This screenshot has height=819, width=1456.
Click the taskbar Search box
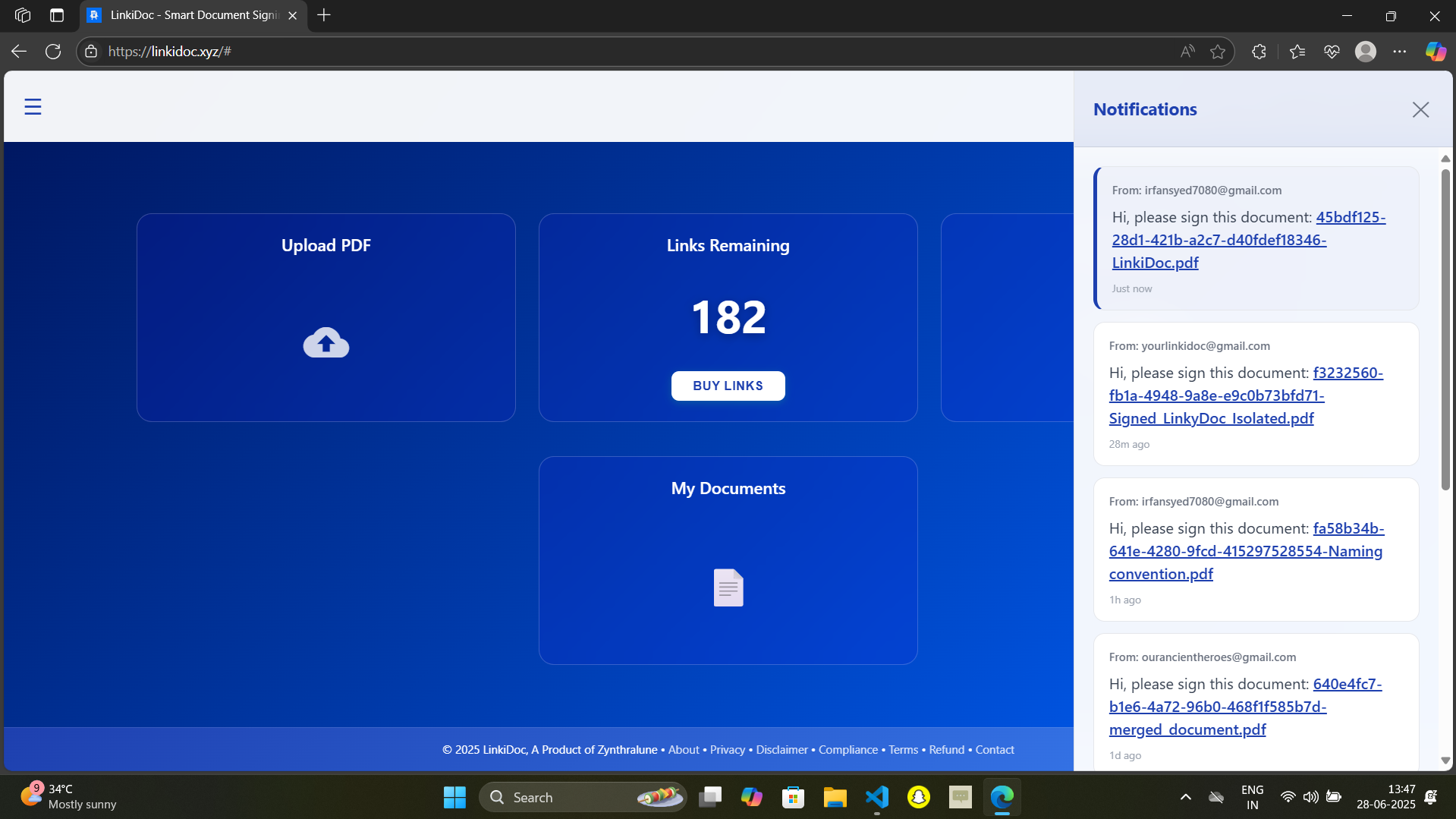click(583, 797)
